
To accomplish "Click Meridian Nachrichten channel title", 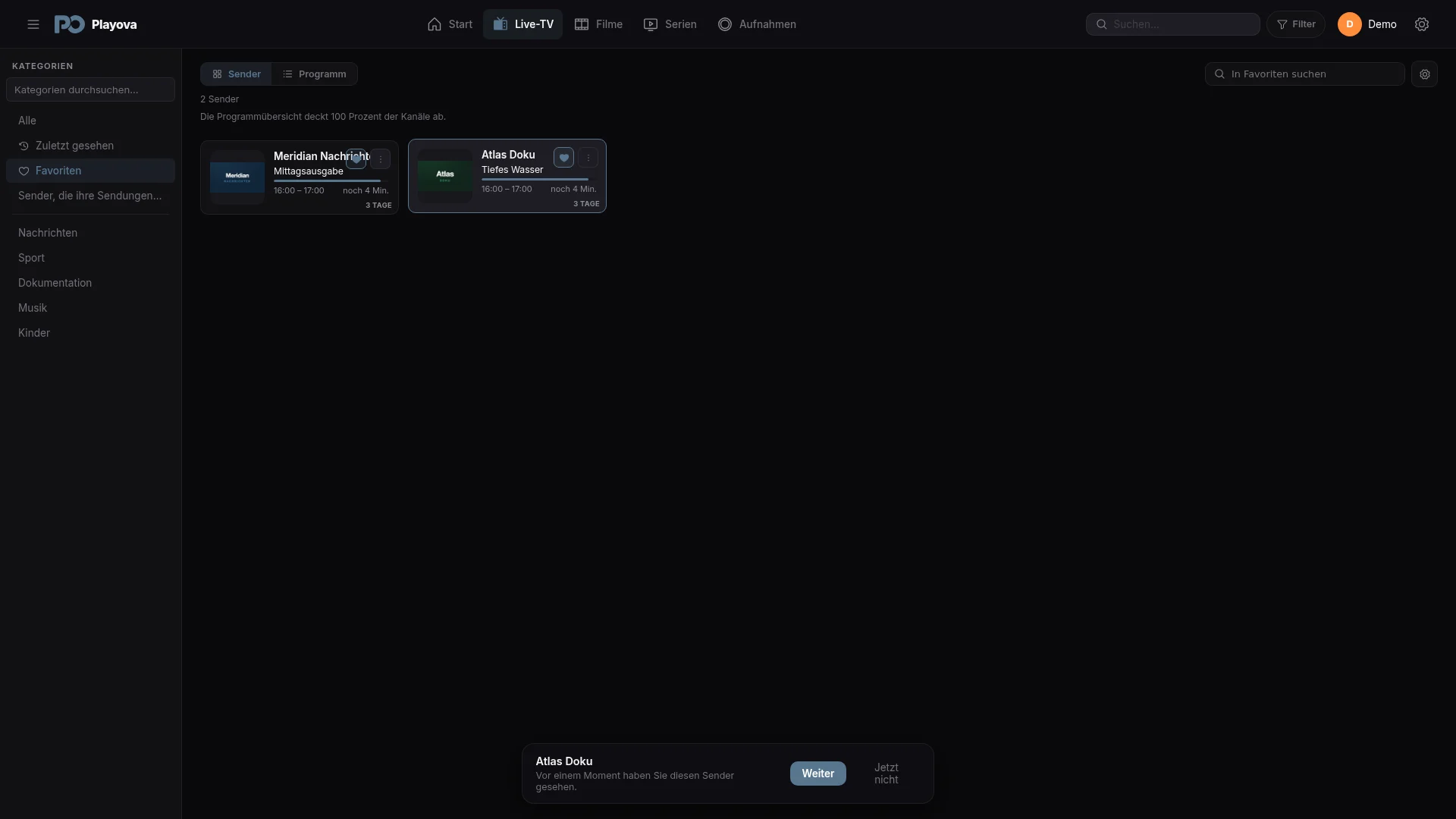I will (322, 156).
